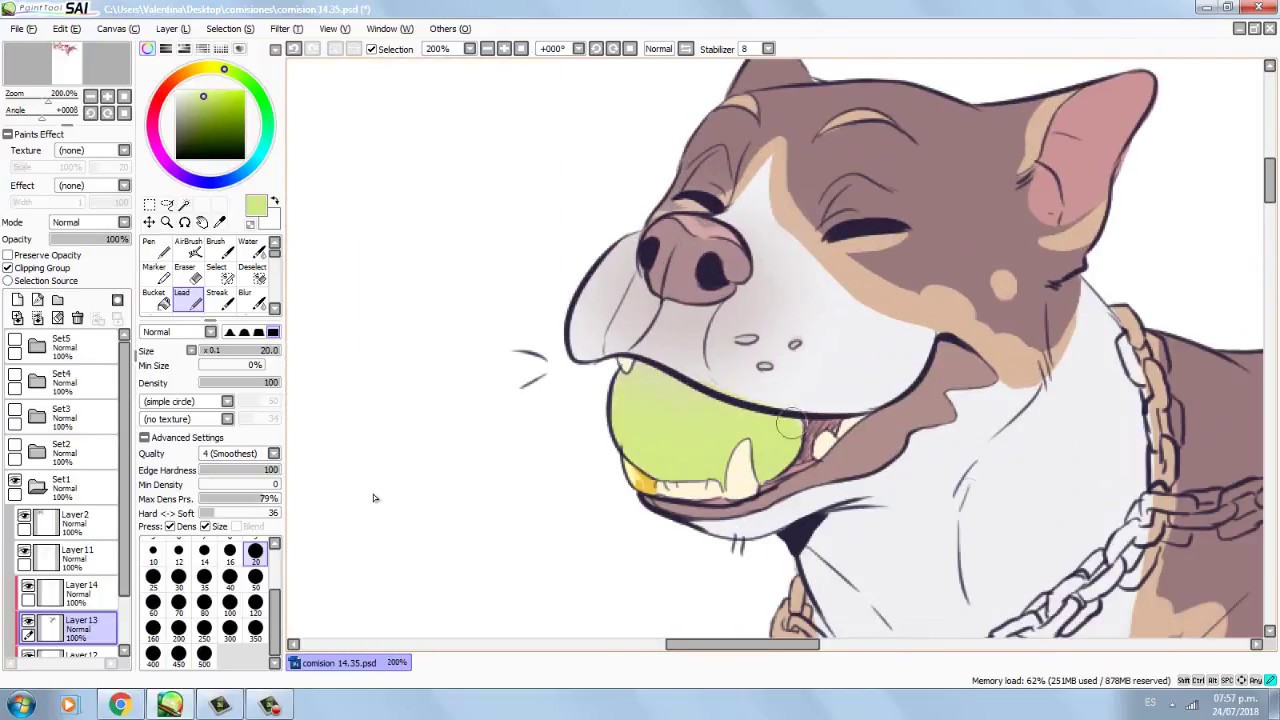Create a new layer
Viewport: 1280px width, 720px height.
pyautogui.click(x=17, y=300)
